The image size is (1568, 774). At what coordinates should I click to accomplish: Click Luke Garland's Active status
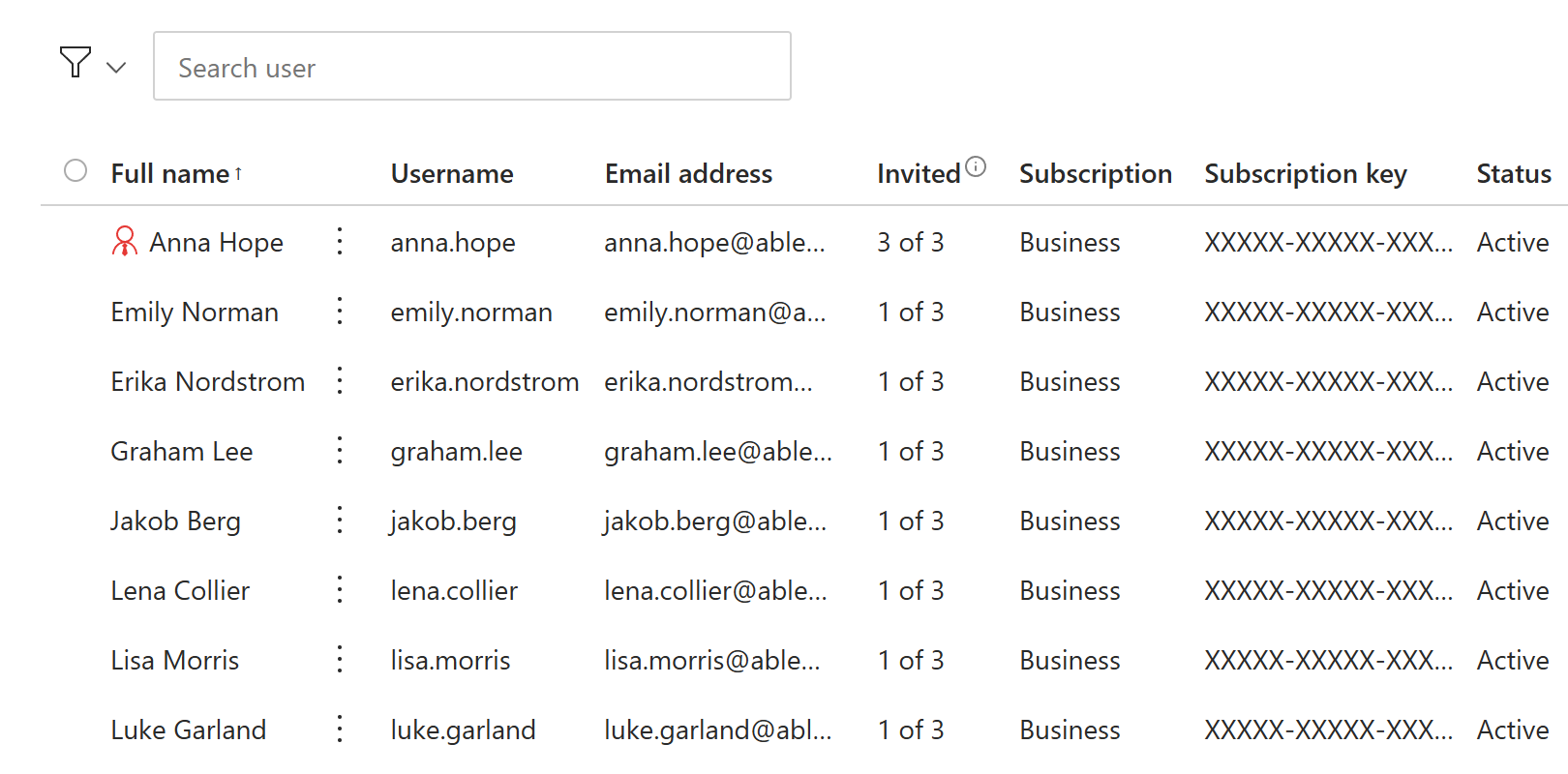(x=1513, y=730)
